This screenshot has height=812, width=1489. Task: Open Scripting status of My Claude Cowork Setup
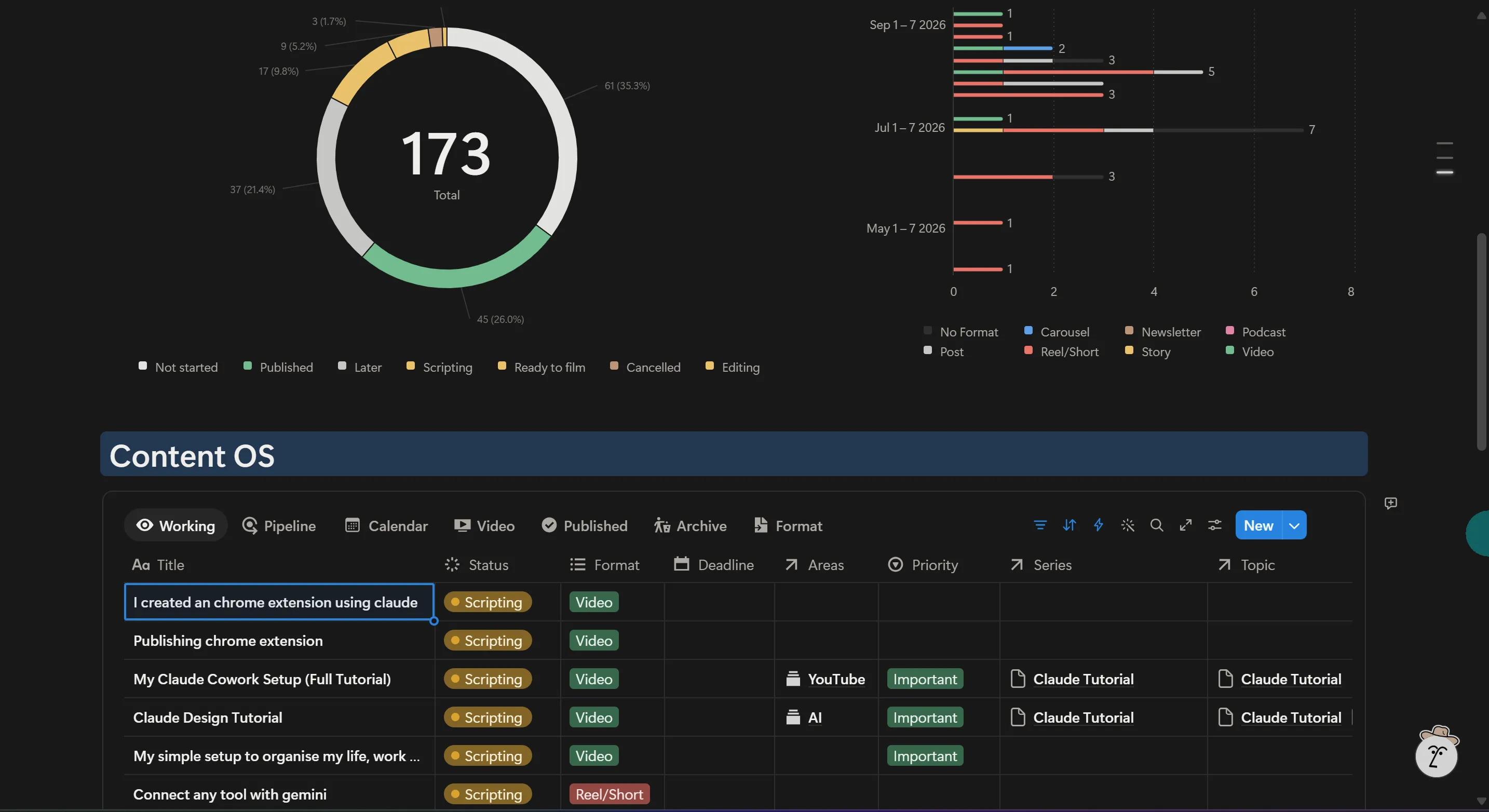point(488,679)
